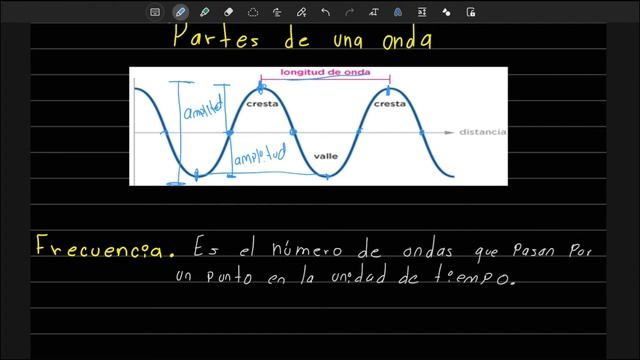Open the handwriting-to-text tool
The width and height of the screenshot is (640, 360).
tap(277, 12)
